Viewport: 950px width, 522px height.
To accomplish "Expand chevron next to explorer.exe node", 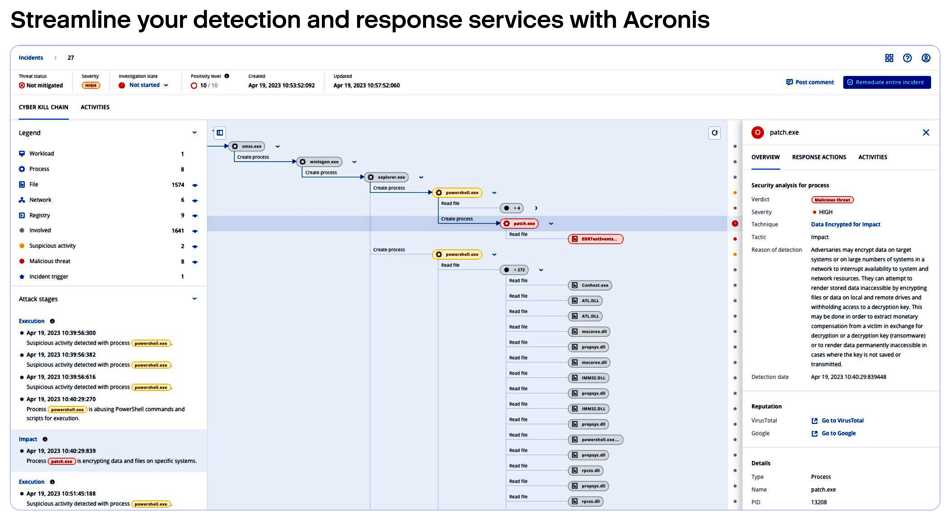I will point(421,177).
